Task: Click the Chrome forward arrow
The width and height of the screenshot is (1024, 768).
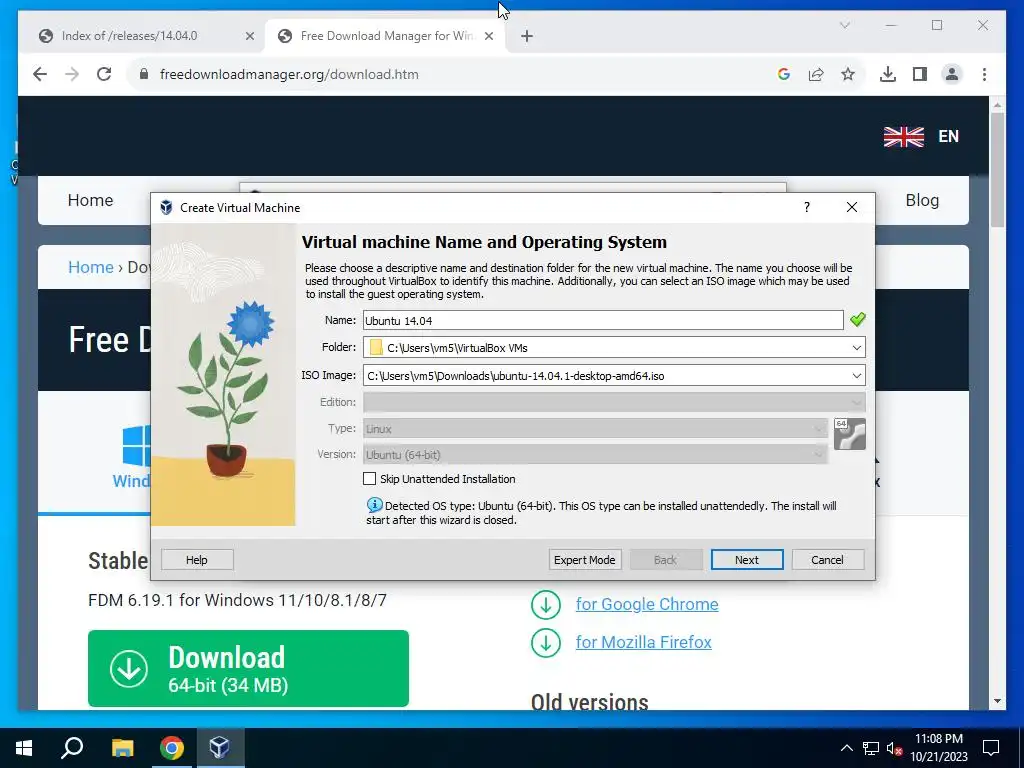Action: (72, 74)
